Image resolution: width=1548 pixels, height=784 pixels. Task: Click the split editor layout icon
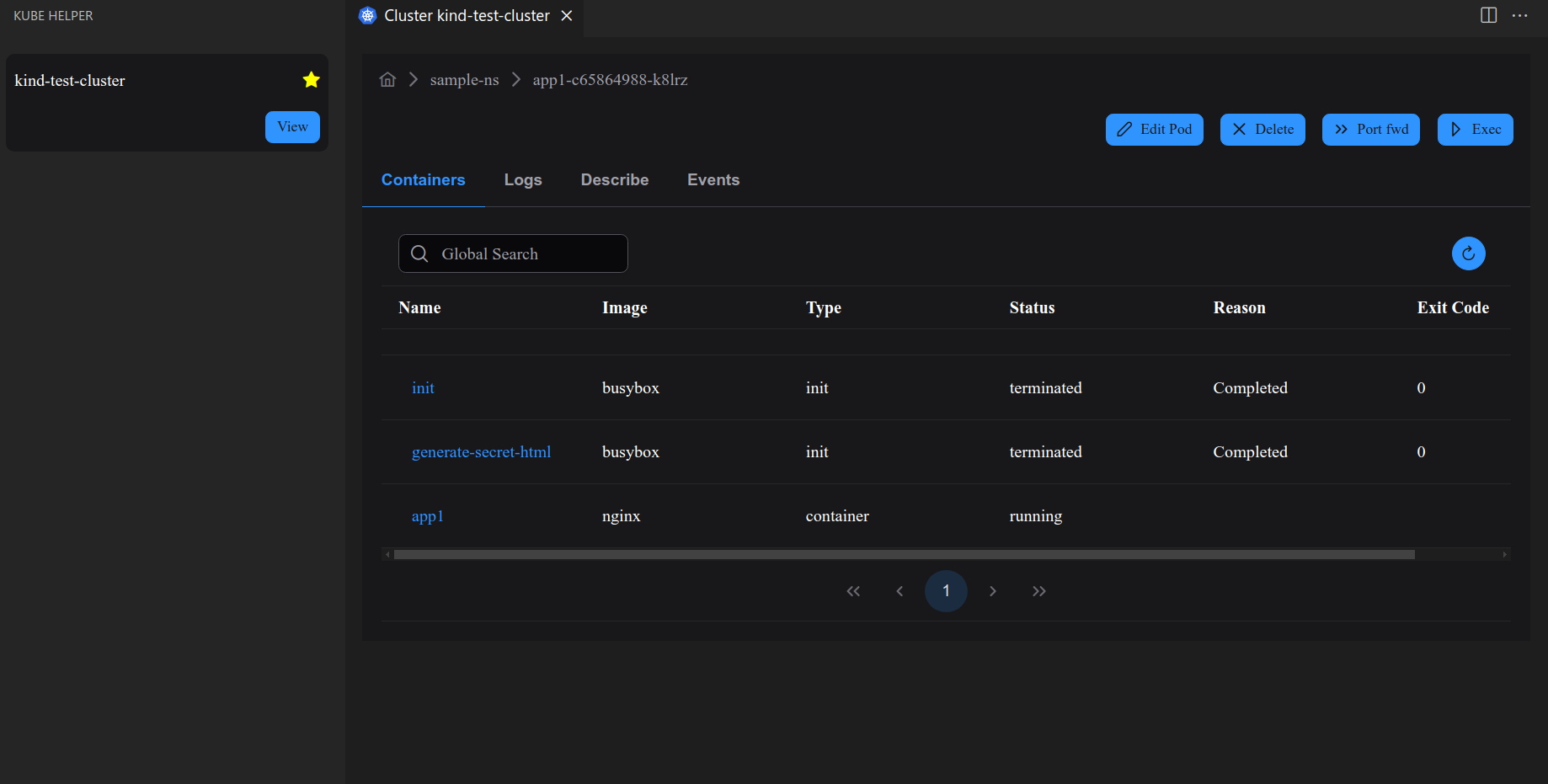pos(1488,15)
